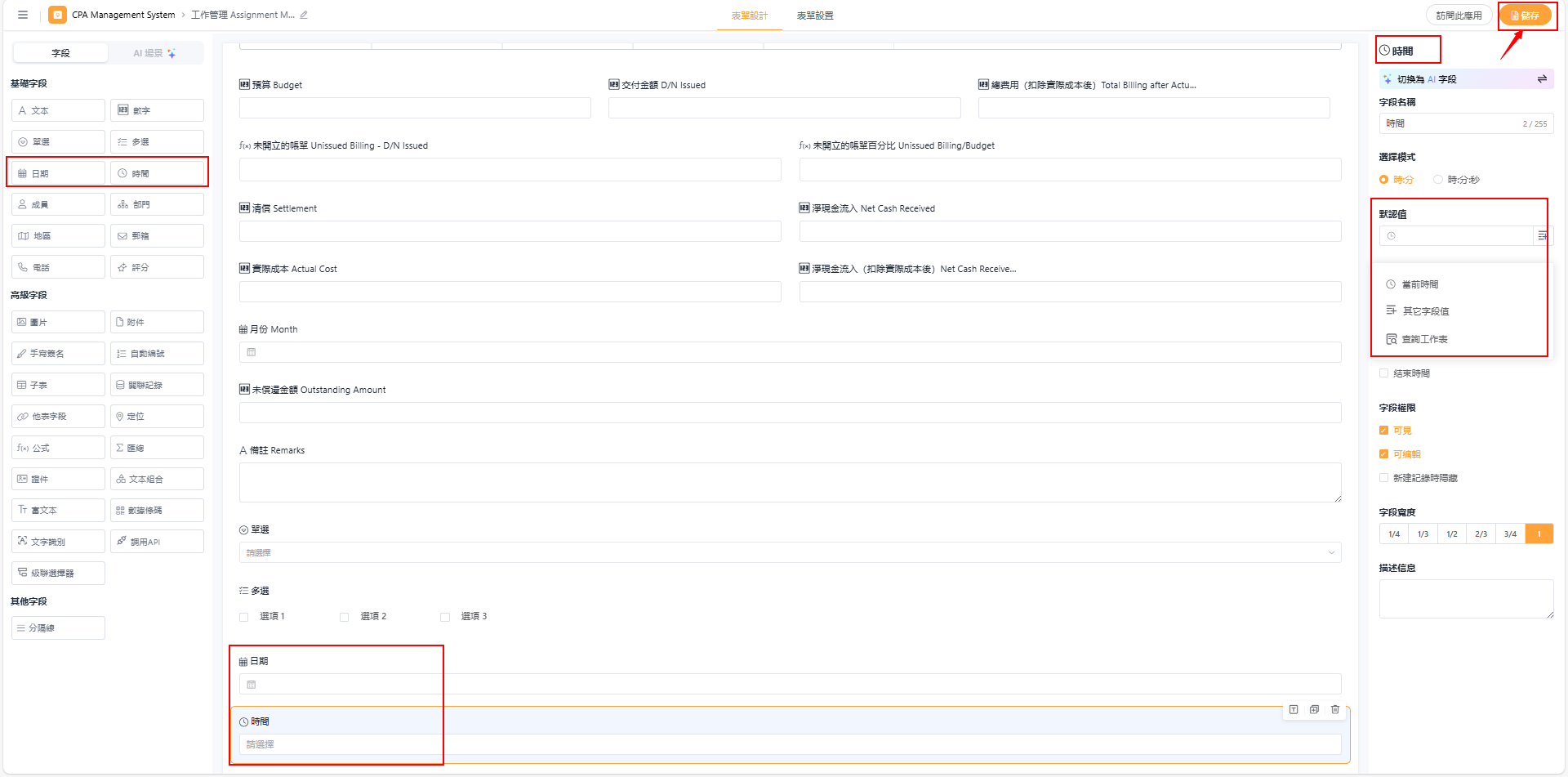The width and height of the screenshot is (1568, 777).
Task: Set field width to 1/2
Action: (x=1452, y=534)
